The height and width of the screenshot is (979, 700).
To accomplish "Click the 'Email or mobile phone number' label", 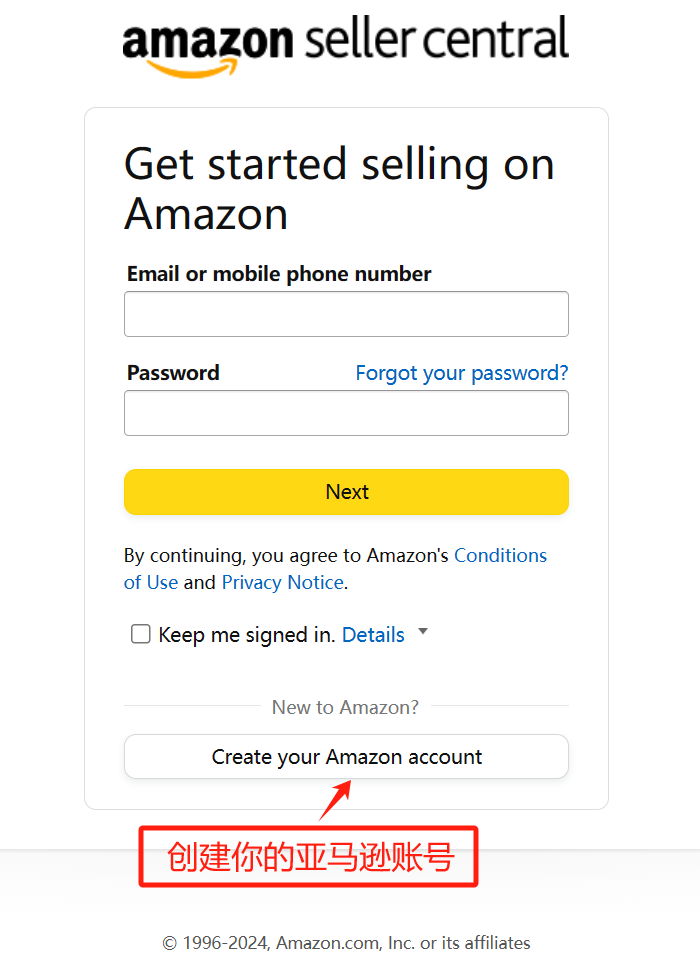I will (279, 274).
